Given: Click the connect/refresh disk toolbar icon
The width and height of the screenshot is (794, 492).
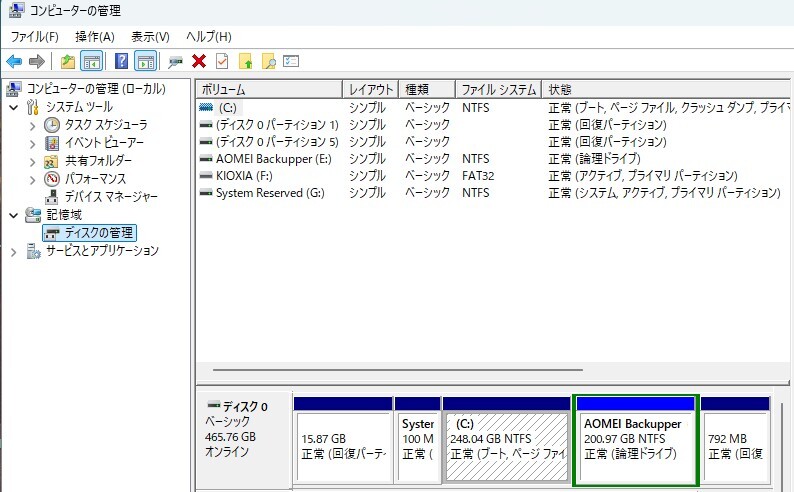Looking at the screenshot, I should pos(175,62).
